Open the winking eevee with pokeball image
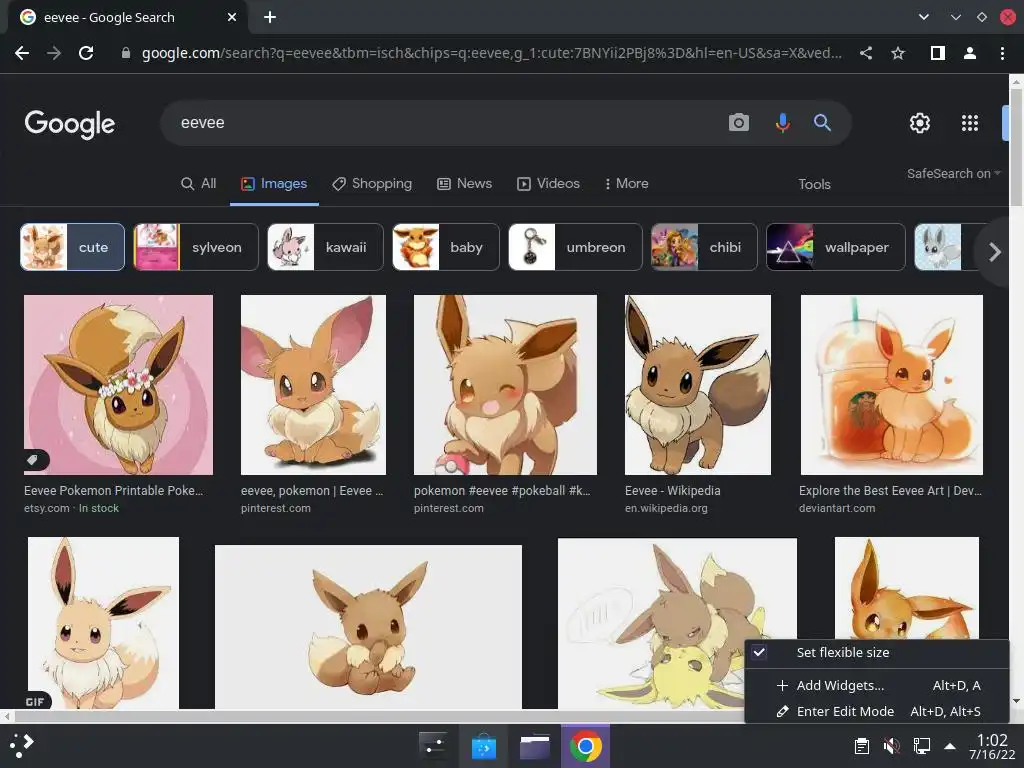 click(505, 385)
